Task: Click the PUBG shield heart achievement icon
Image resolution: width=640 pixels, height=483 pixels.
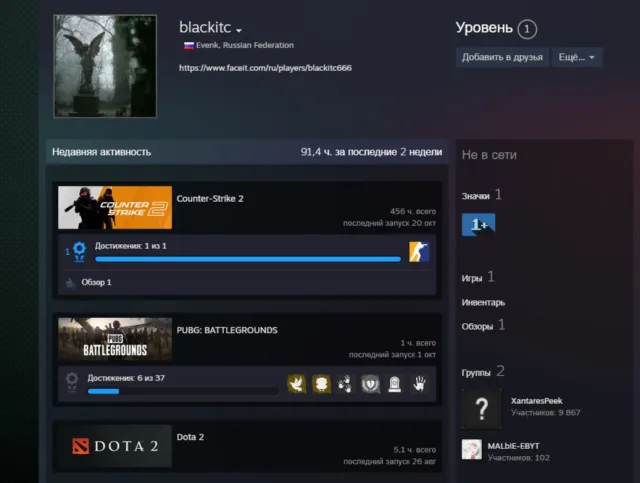Action: click(x=370, y=384)
